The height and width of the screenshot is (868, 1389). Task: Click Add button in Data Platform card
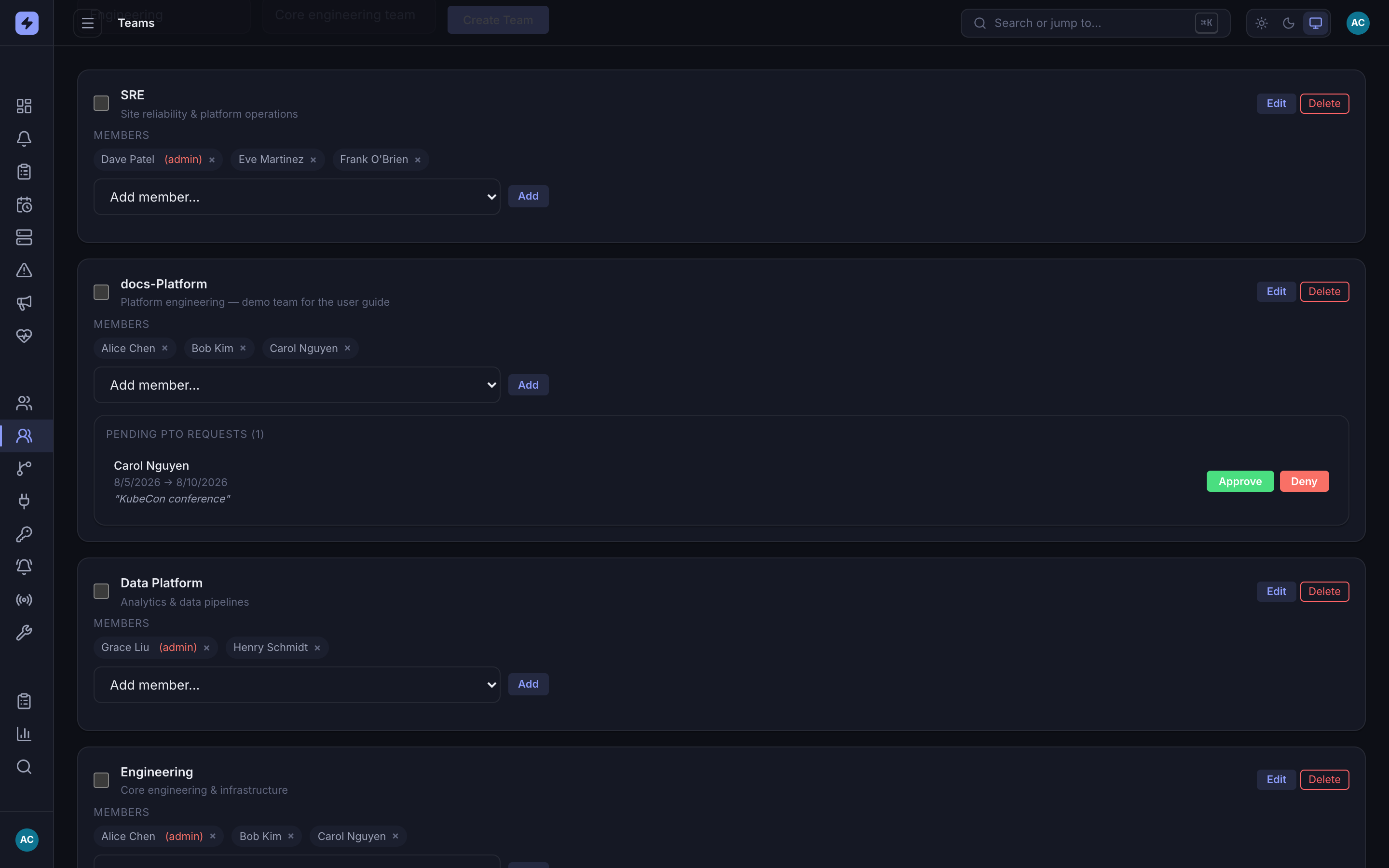[x=528, y=684]
